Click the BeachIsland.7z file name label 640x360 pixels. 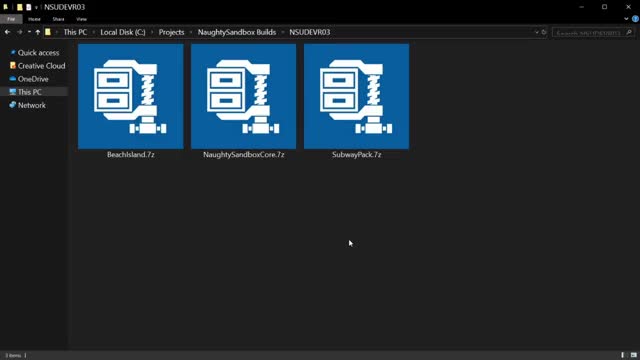click(x=131, y=155)
